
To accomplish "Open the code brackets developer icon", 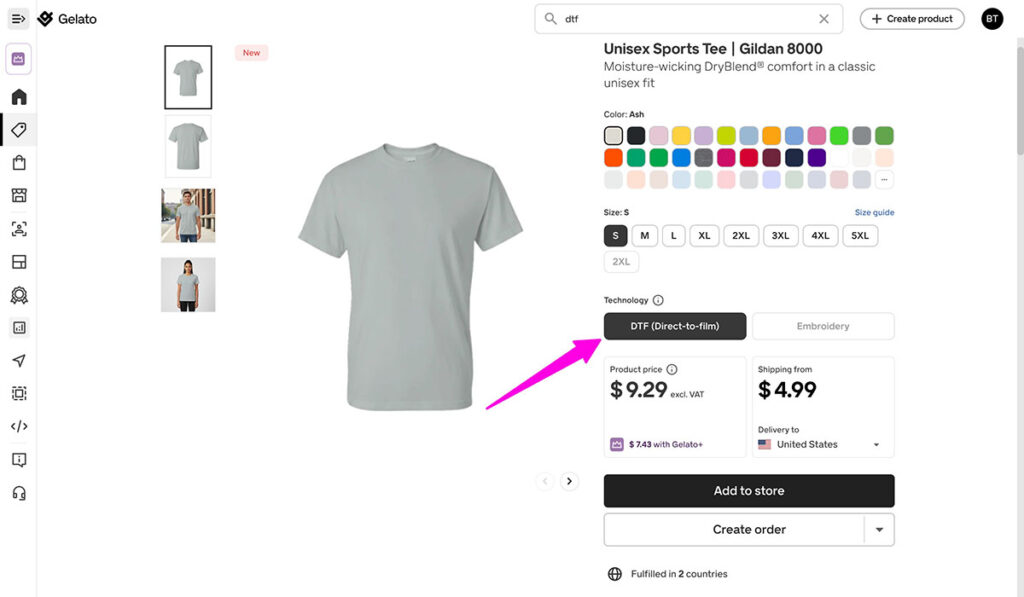I will (x=19, y=426).
